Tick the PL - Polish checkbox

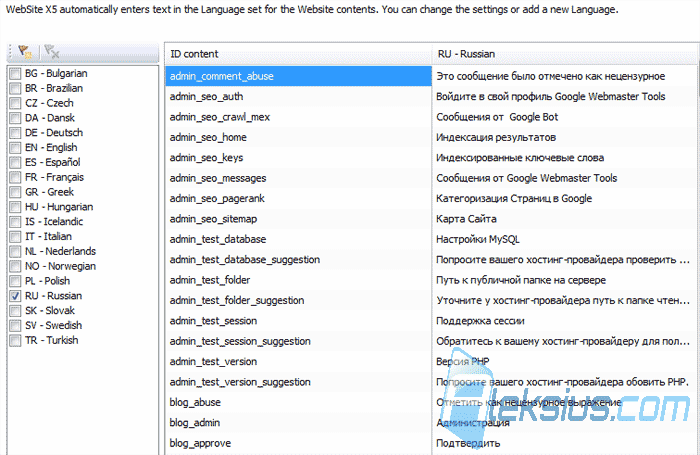pos(15,281)
